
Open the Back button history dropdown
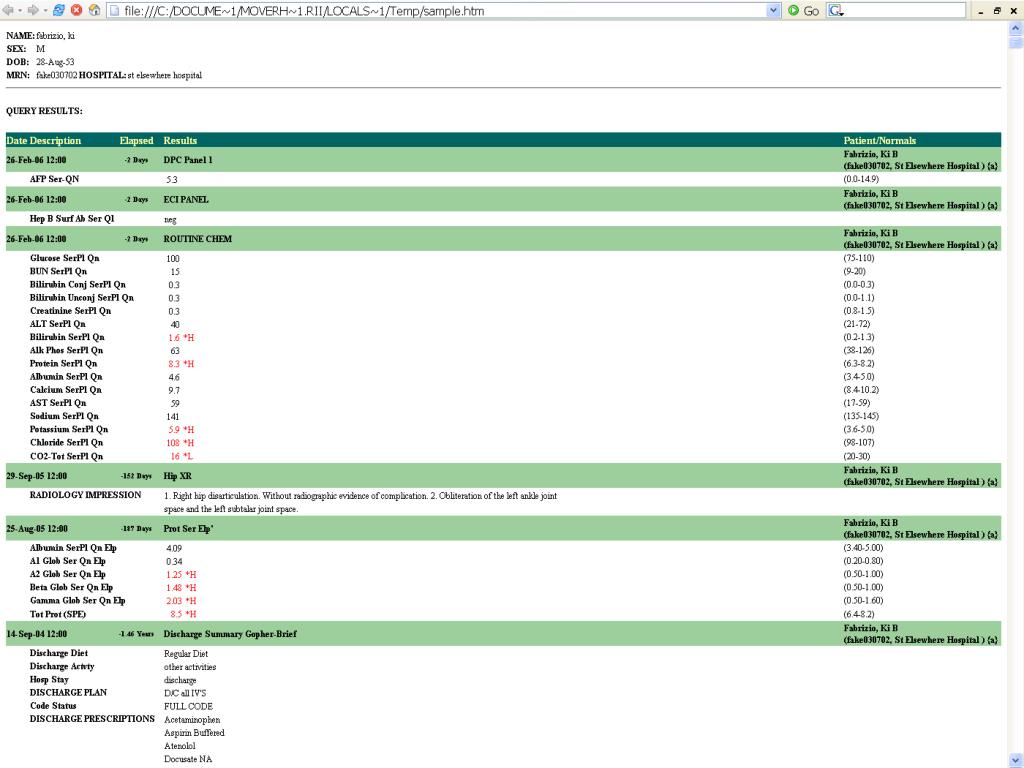pos(19,10)
